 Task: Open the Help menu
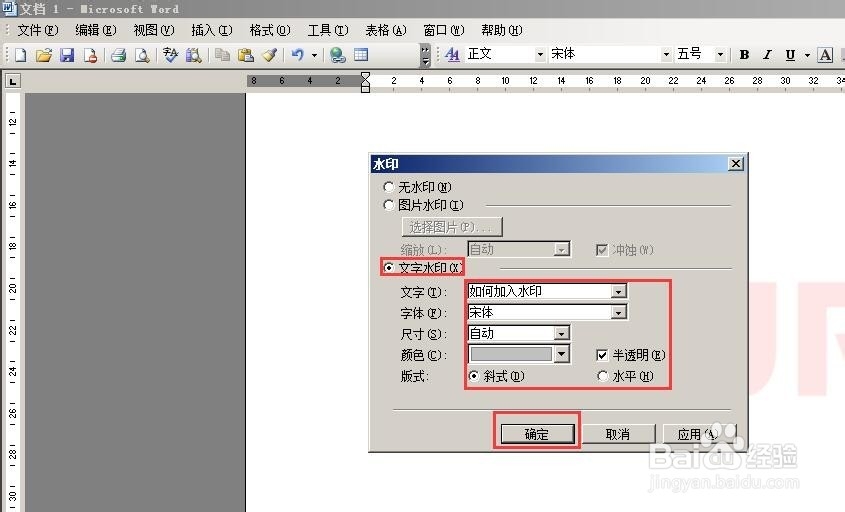point(502,30)
